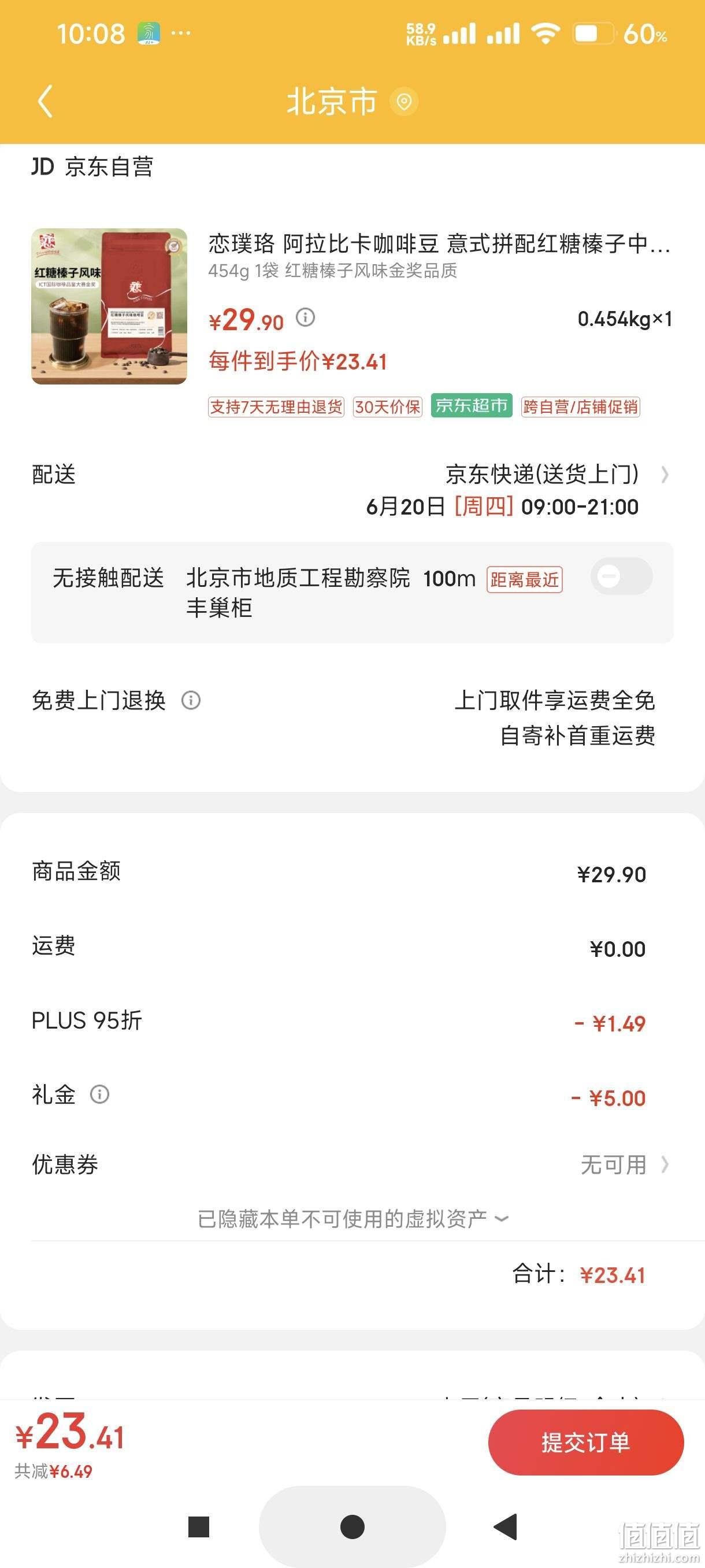Tap the back arrow icon
Screen dimensions: 705x1568
tap(46, 101)
